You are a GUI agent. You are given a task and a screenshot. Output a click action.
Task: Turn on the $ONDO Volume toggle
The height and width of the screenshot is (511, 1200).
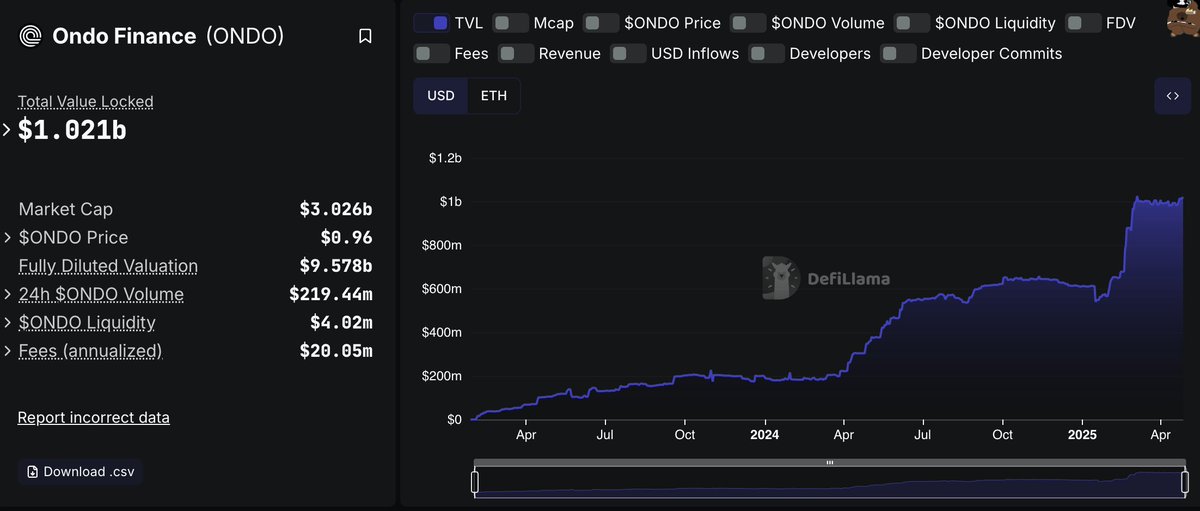(748, 22)
